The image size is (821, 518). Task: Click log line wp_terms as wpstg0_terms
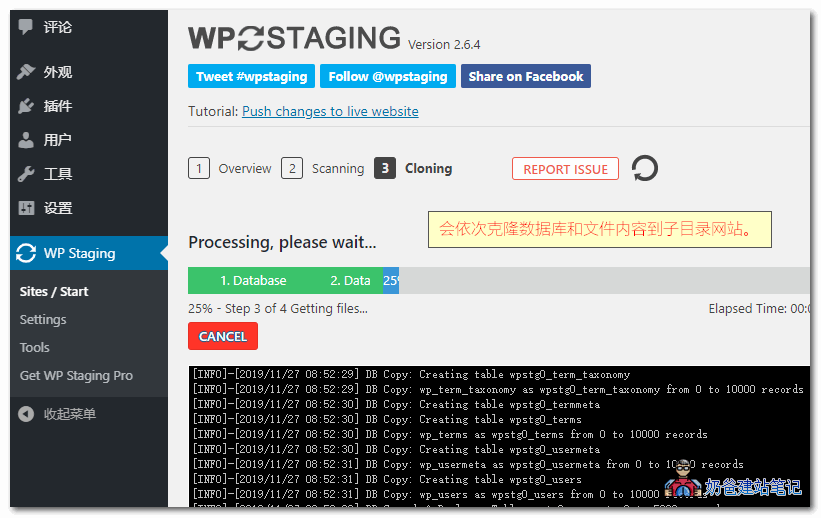click(x=450, y=434)
